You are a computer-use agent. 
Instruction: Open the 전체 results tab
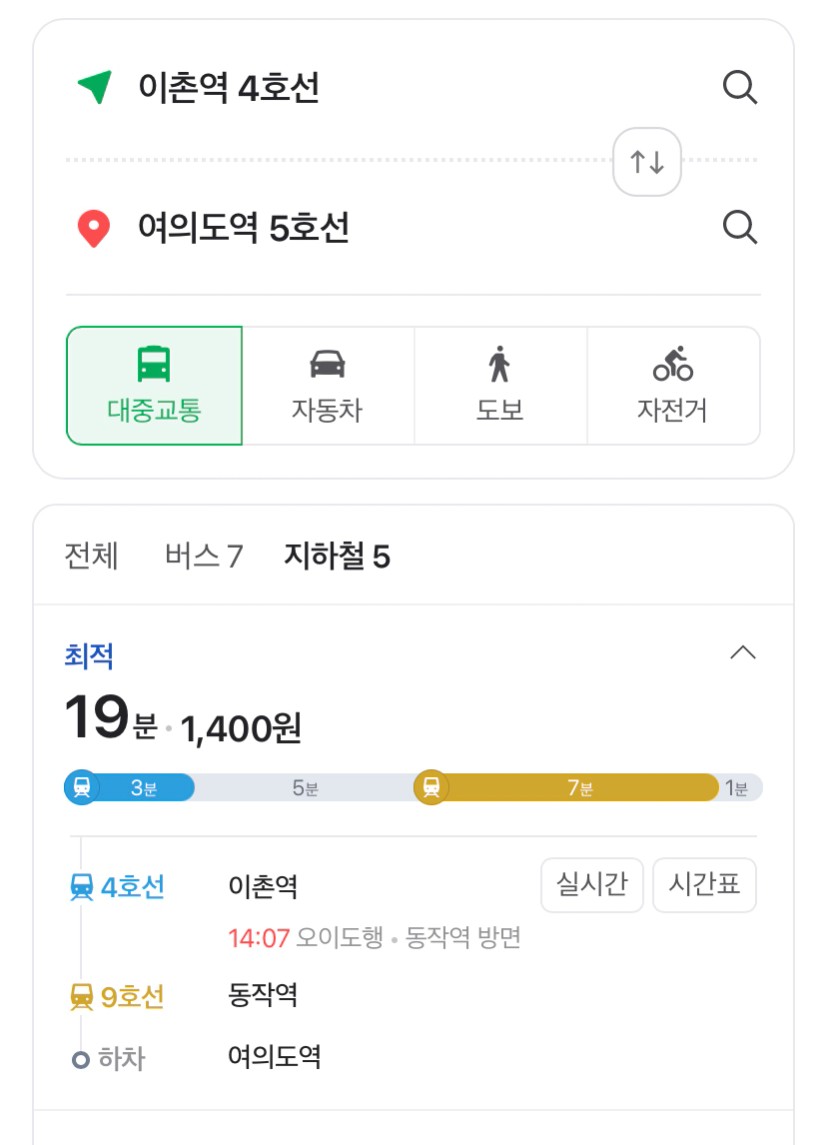point(91,556)
